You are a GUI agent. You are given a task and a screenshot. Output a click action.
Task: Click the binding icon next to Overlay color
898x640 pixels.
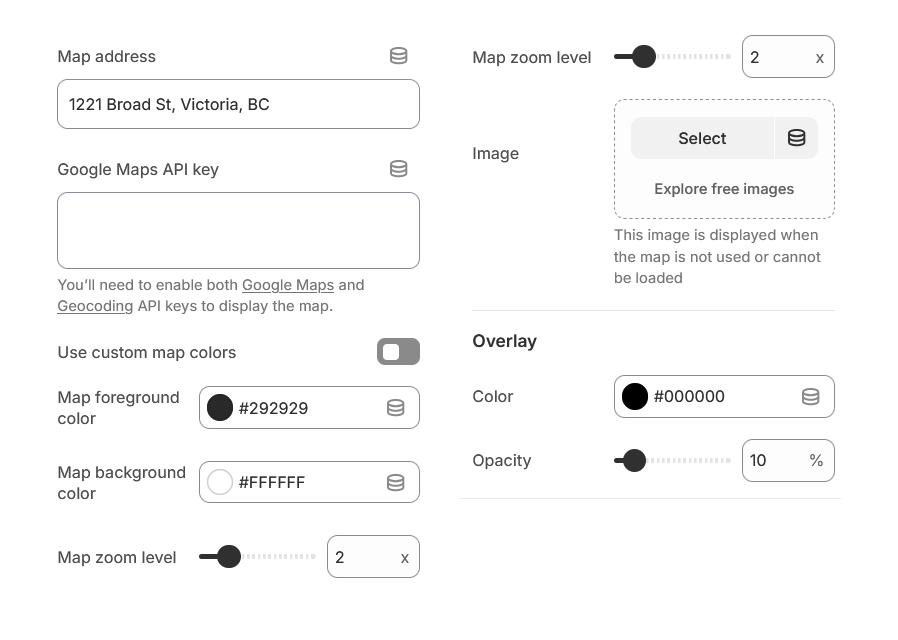[810, 396]
